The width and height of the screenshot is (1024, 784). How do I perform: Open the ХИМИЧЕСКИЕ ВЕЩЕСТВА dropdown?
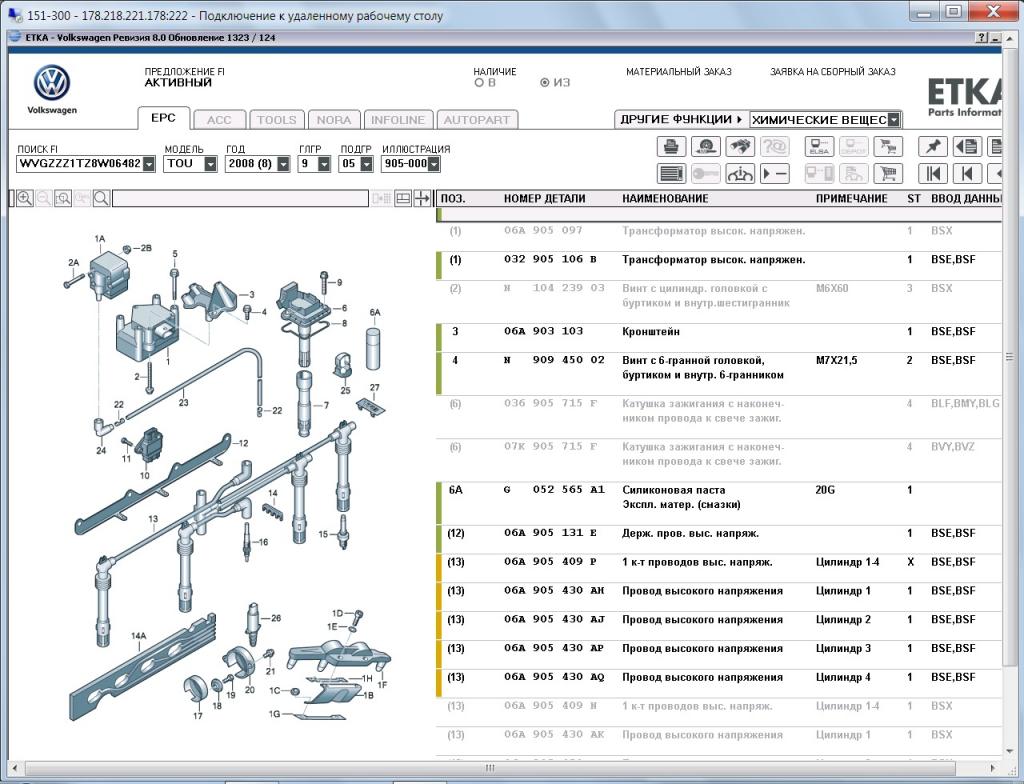pyautogui.click(x=894, y=120)
